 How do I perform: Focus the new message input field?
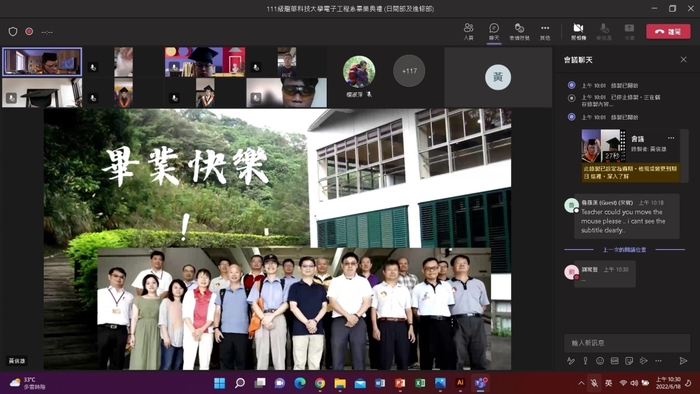627,343
